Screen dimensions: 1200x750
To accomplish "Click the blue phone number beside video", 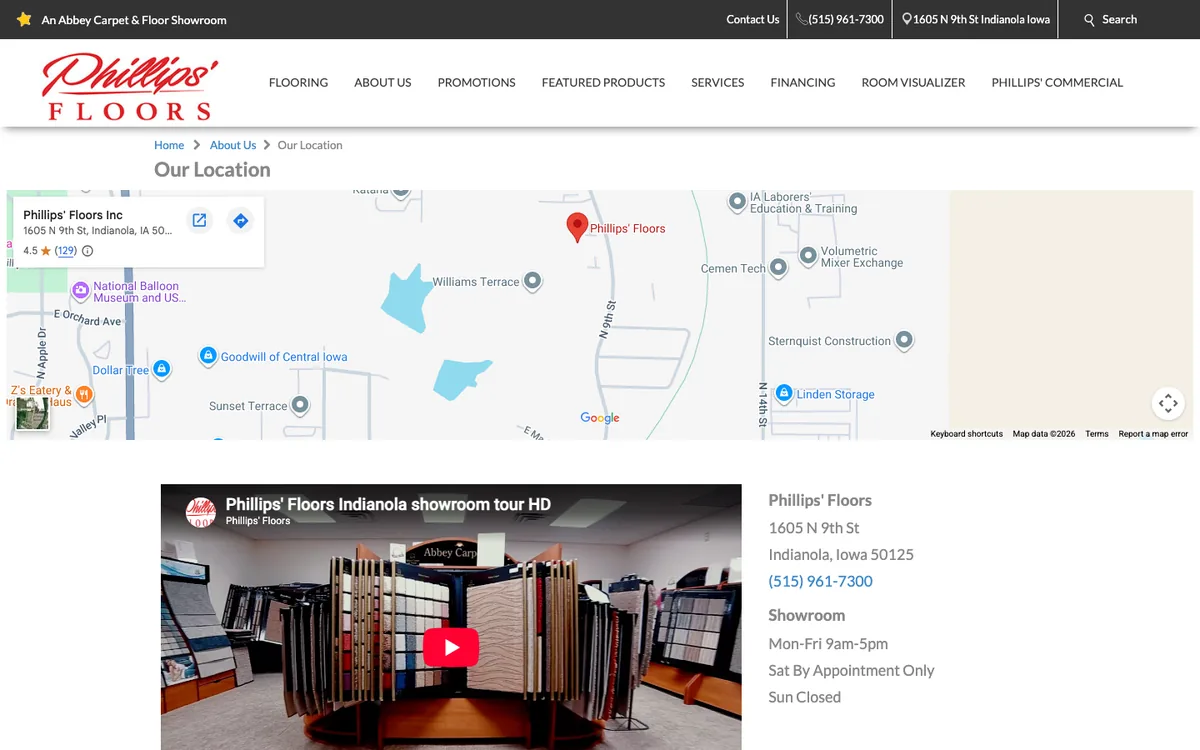I will tap(820, 581).
